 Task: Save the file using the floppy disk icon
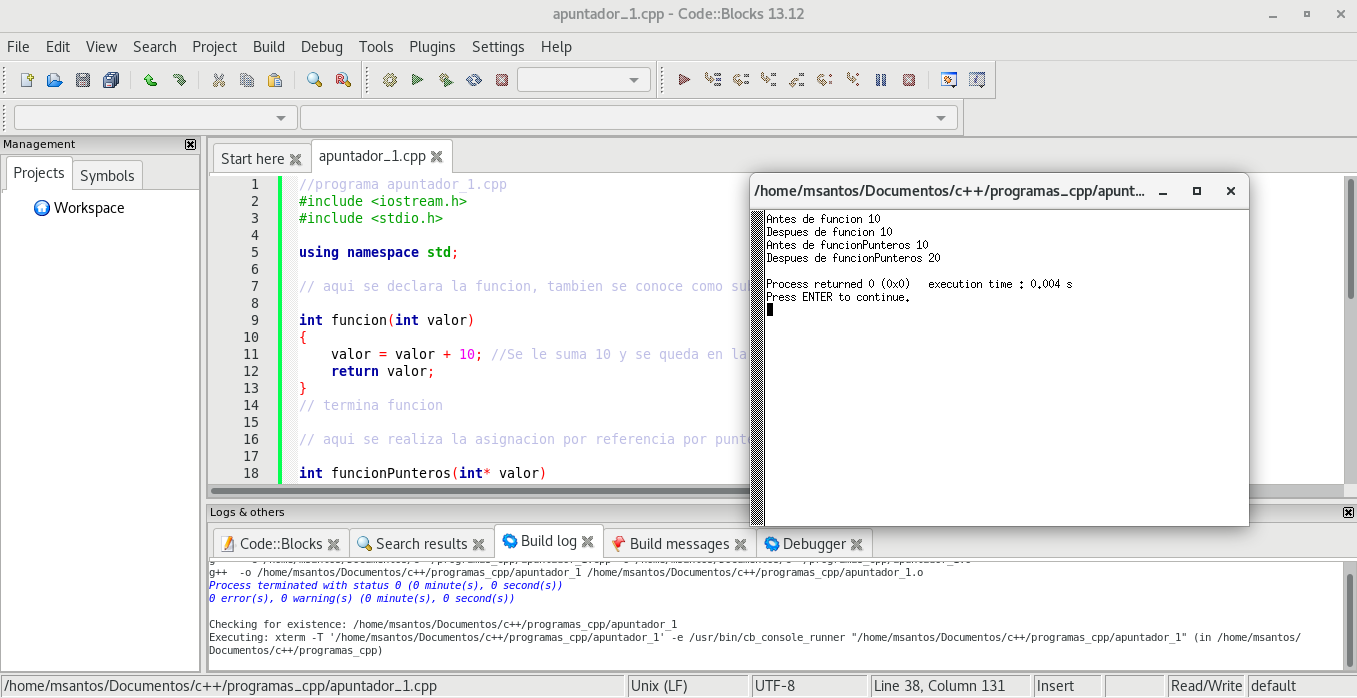(83, 80)
